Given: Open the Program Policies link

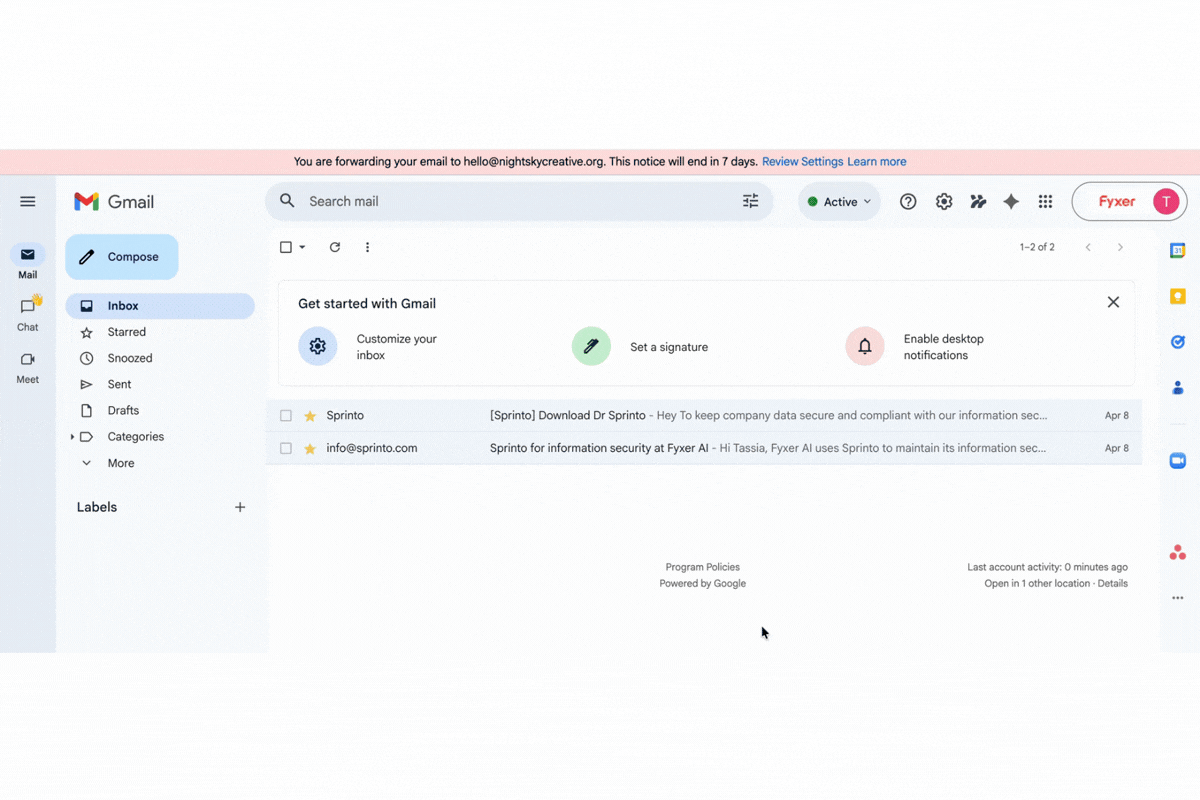Looking at the screenshot, I should point(703,567).
